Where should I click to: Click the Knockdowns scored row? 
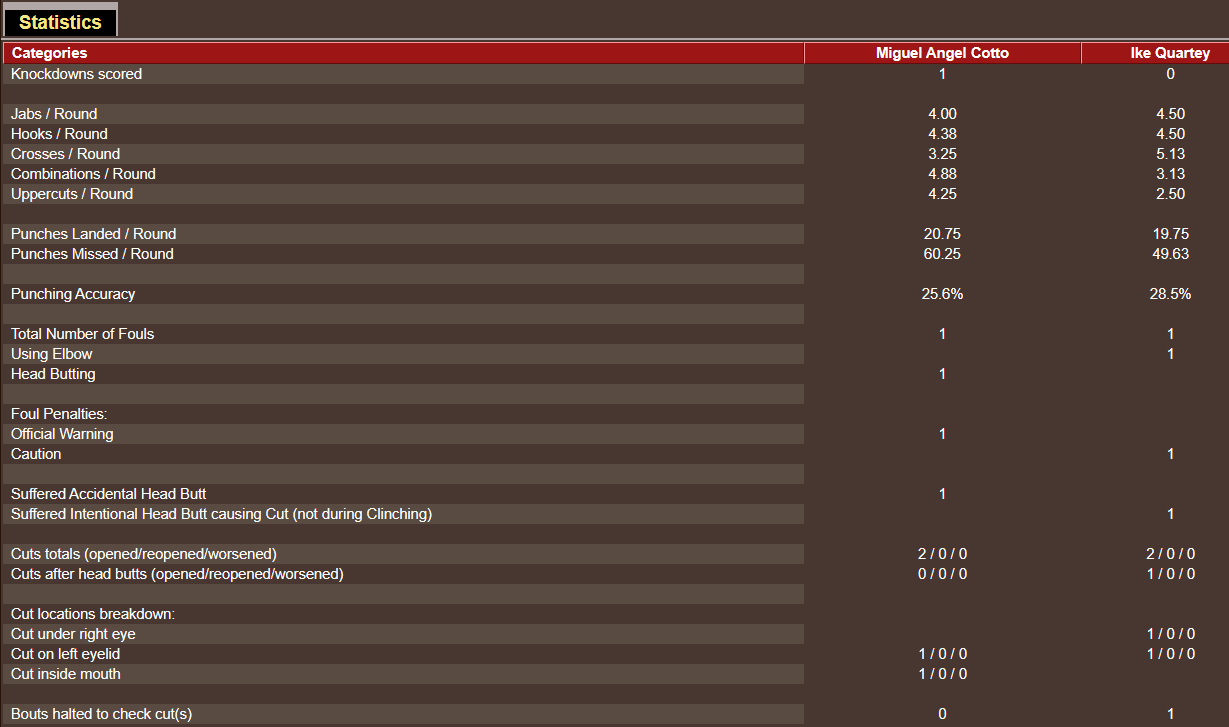pyautogui.click(x=76, y=73)
